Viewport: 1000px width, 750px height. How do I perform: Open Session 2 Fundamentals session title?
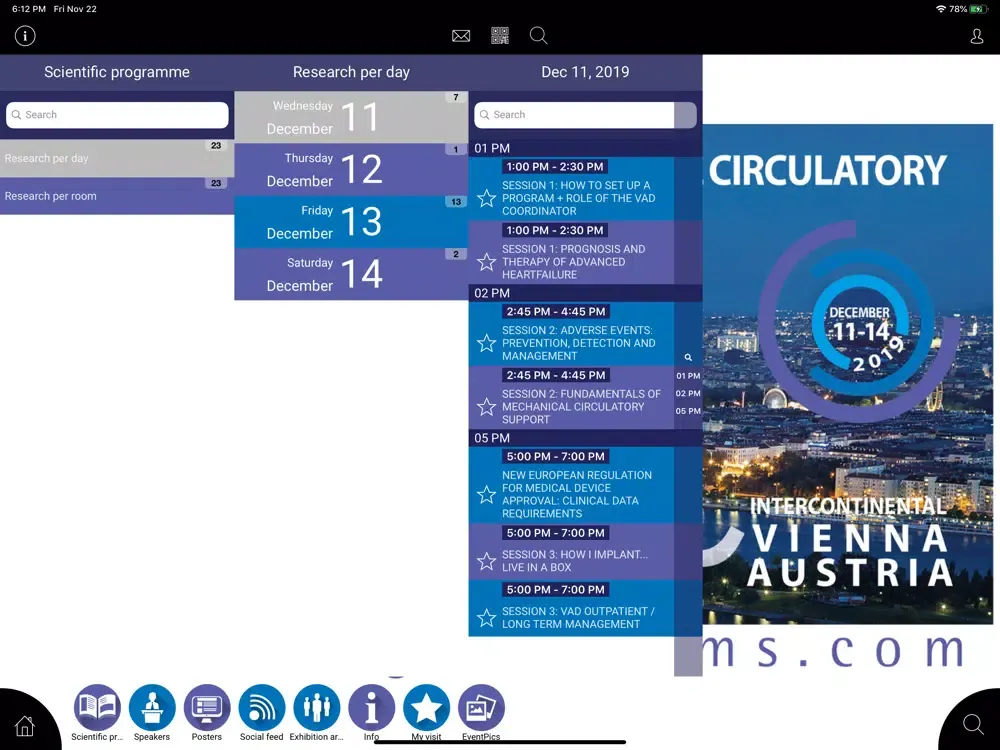click(581, 407)
